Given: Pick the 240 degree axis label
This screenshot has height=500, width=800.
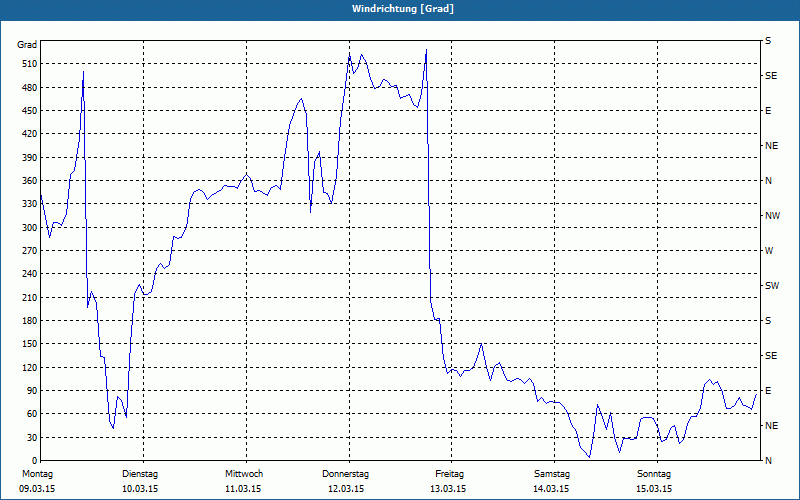Looking at the screenshot, I should pos(30,274).
